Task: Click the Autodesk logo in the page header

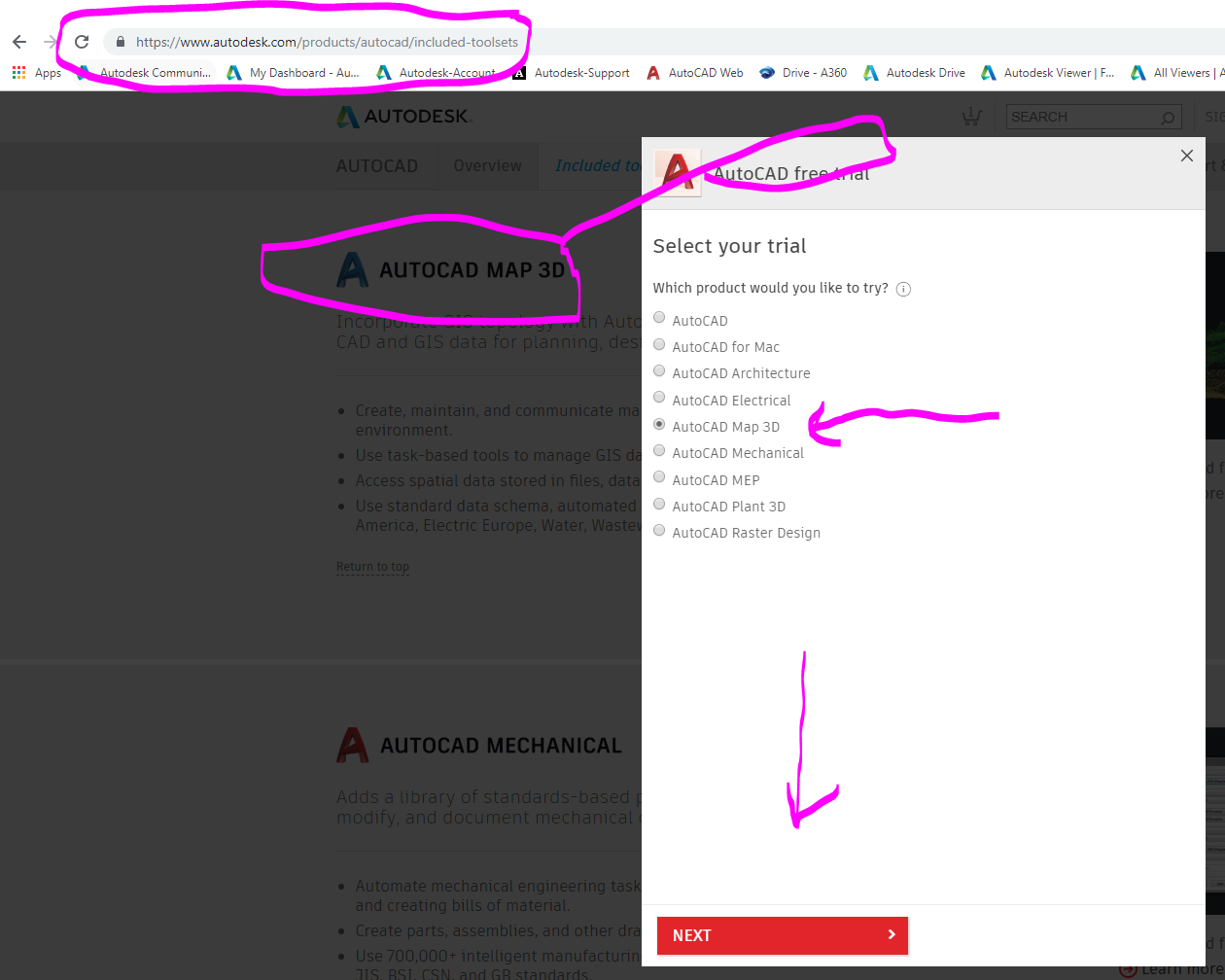Action: coord(403,116)
